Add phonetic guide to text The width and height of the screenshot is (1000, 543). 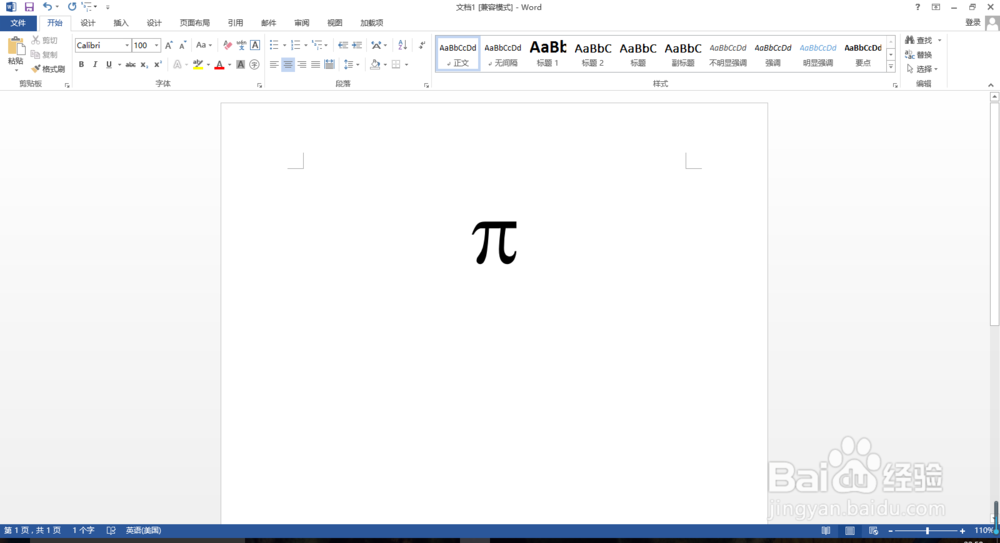point(241,45)
